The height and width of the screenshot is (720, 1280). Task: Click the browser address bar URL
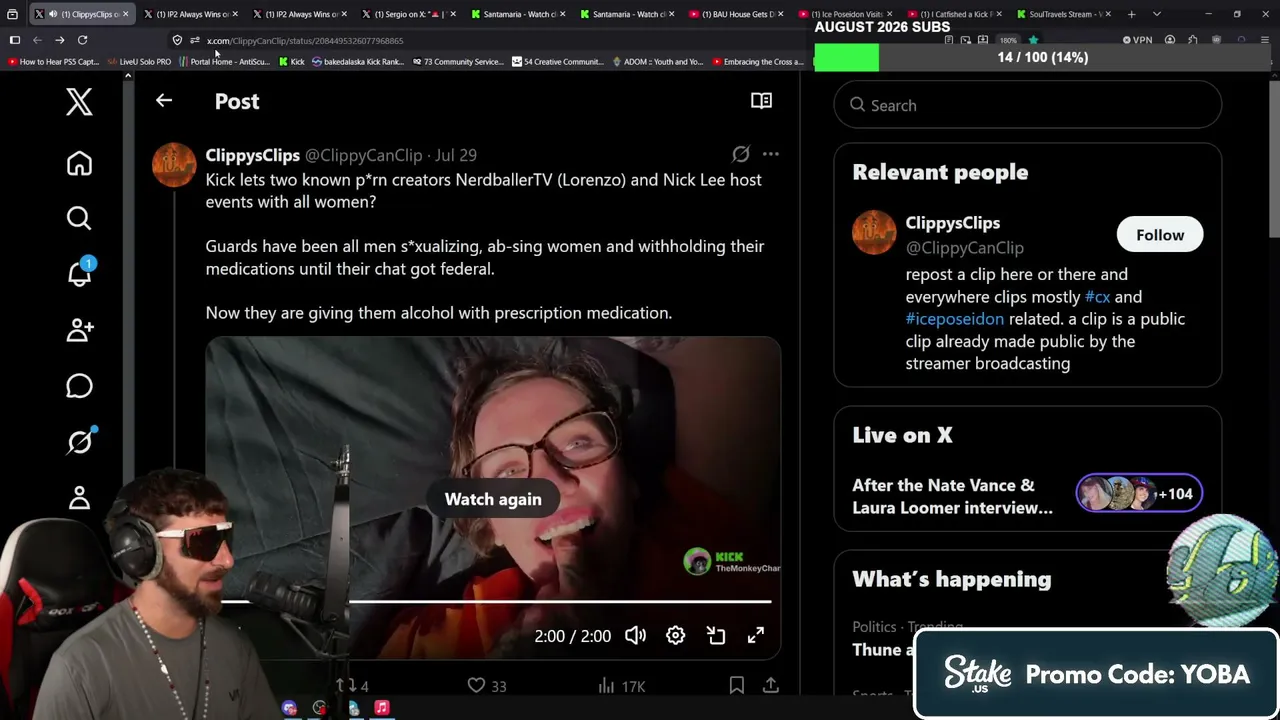click(305, 41)
